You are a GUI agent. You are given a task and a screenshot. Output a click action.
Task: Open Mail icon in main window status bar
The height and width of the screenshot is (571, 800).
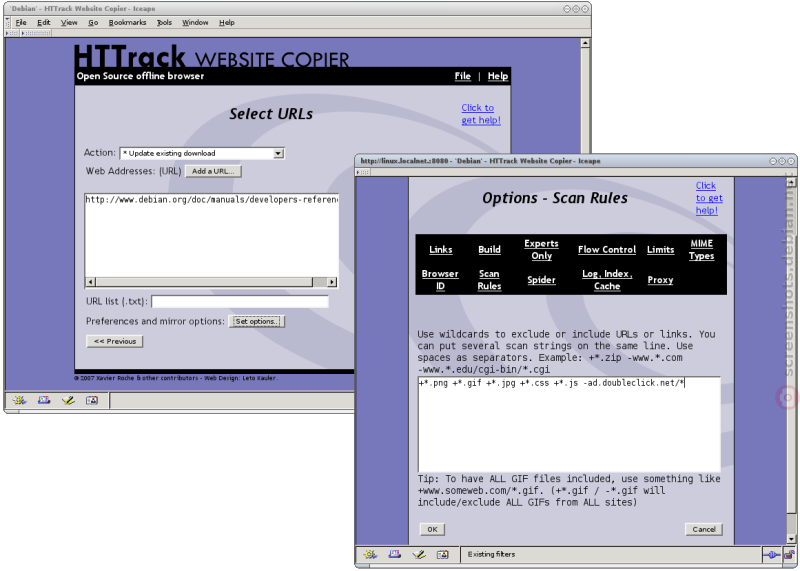(44, 401)
